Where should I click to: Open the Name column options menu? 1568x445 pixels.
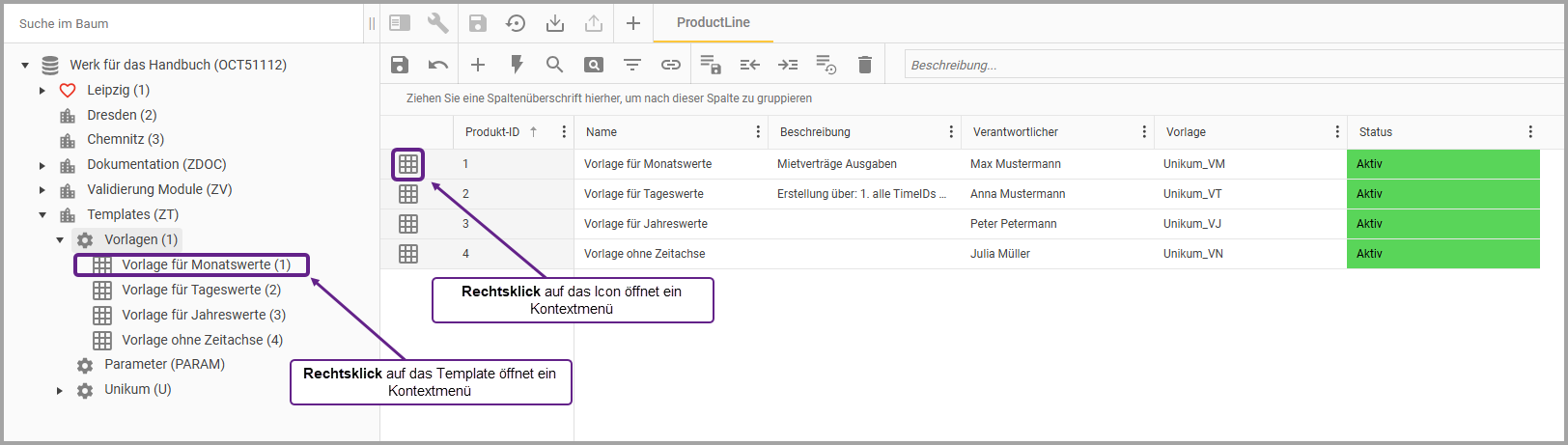click(x=758, y=132)
